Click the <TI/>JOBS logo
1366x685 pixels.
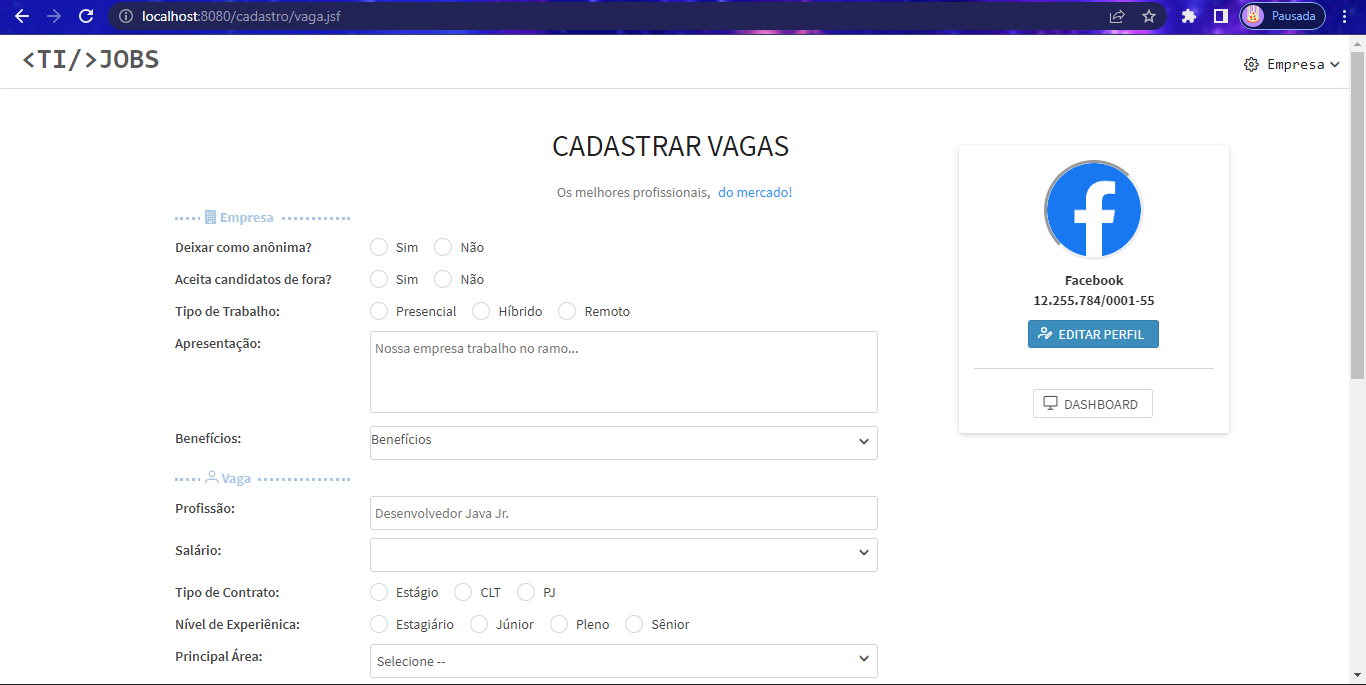(x=90, y=59)
